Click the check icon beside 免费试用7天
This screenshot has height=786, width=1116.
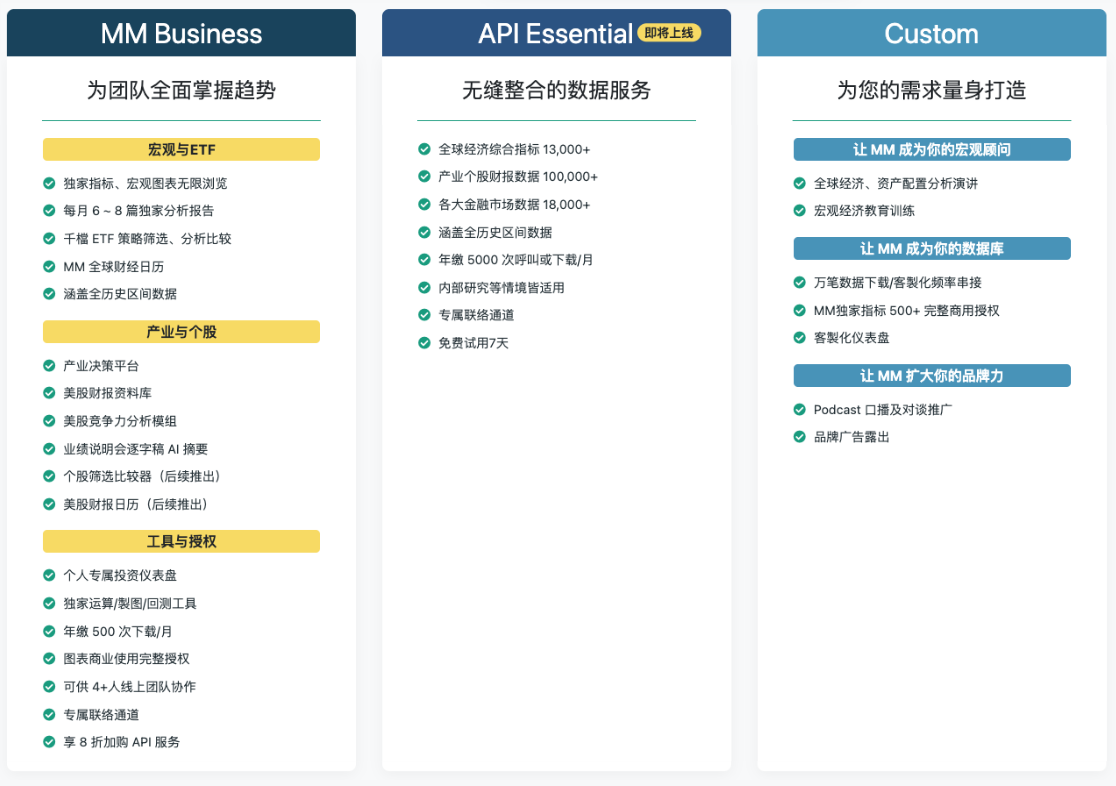(424, 343)
